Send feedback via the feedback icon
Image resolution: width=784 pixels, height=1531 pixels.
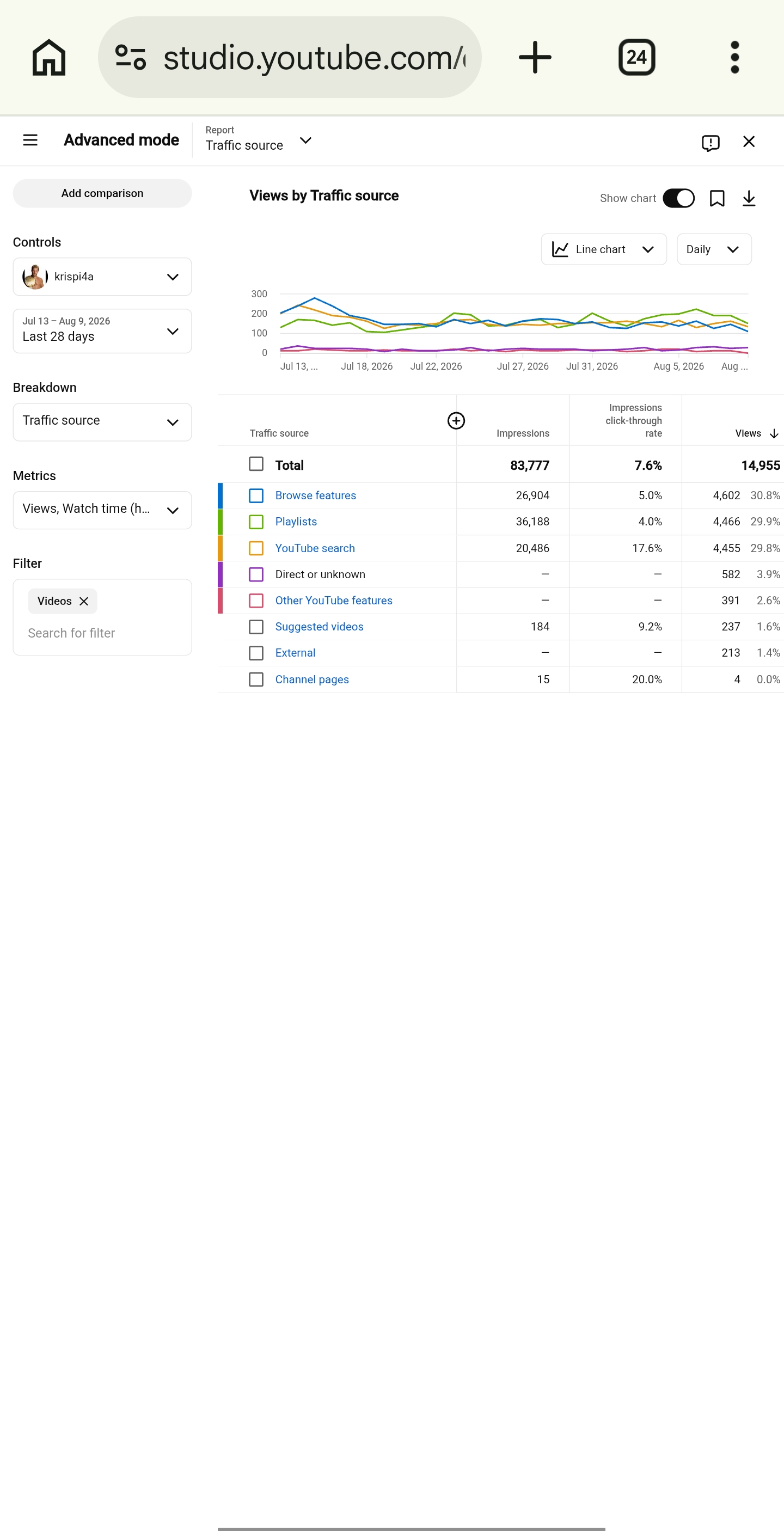pos(710,143)
